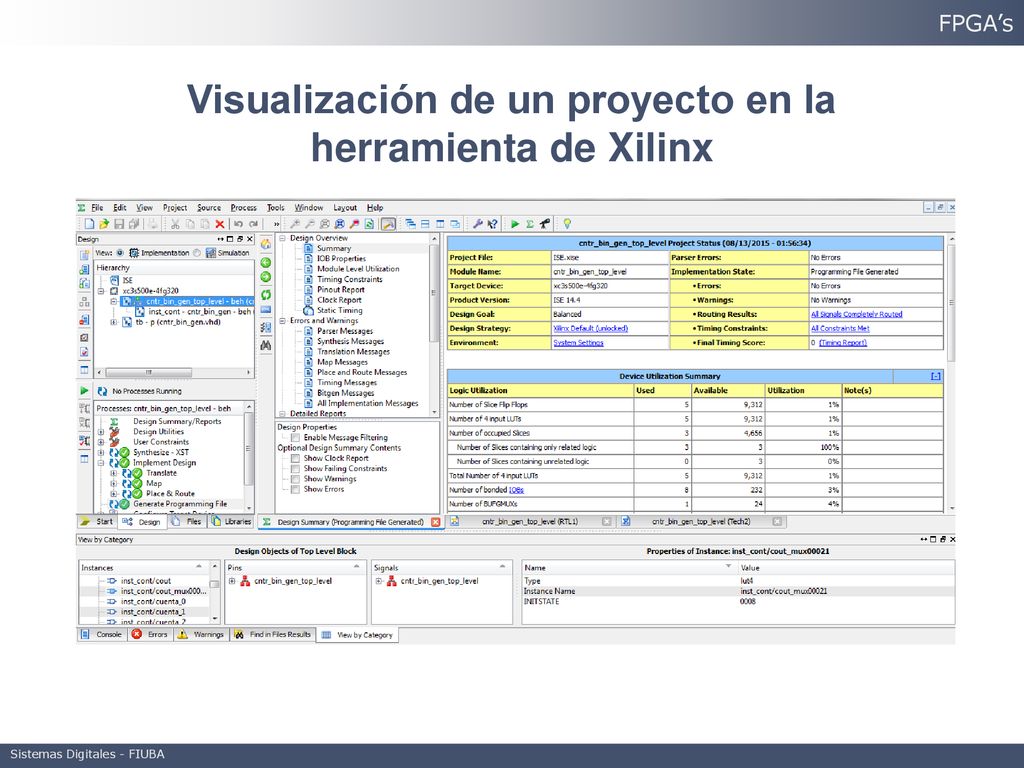Click the green Run process toolbar icon
Image resolution: width=1024 pixels, height=768 pixels.
(x=515, y=224)
